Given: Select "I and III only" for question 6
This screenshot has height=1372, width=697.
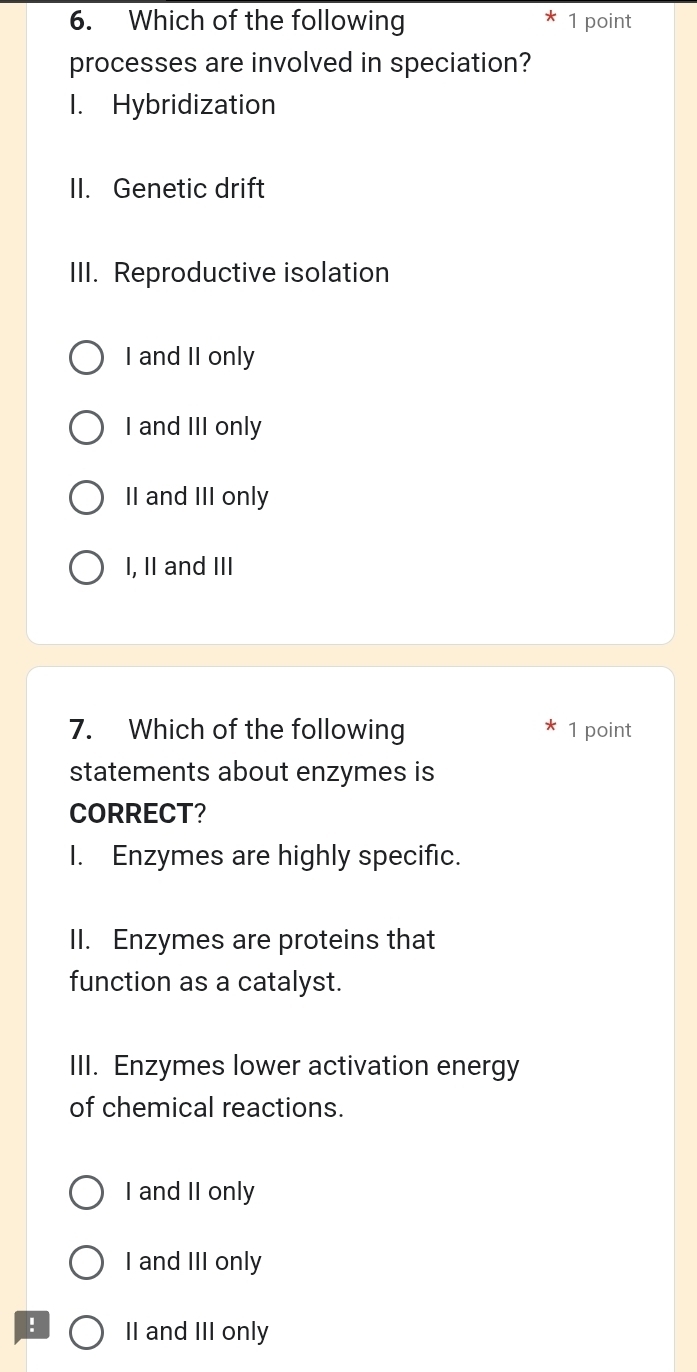Looking at the screenshot, I should point(86,427).
